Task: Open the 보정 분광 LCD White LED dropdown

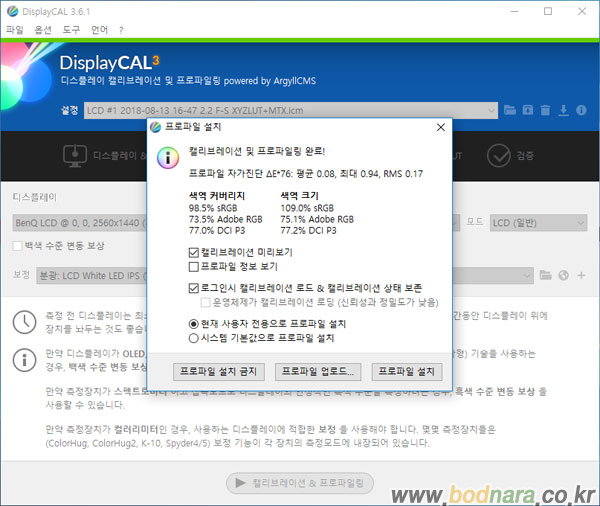Action: 285,276
